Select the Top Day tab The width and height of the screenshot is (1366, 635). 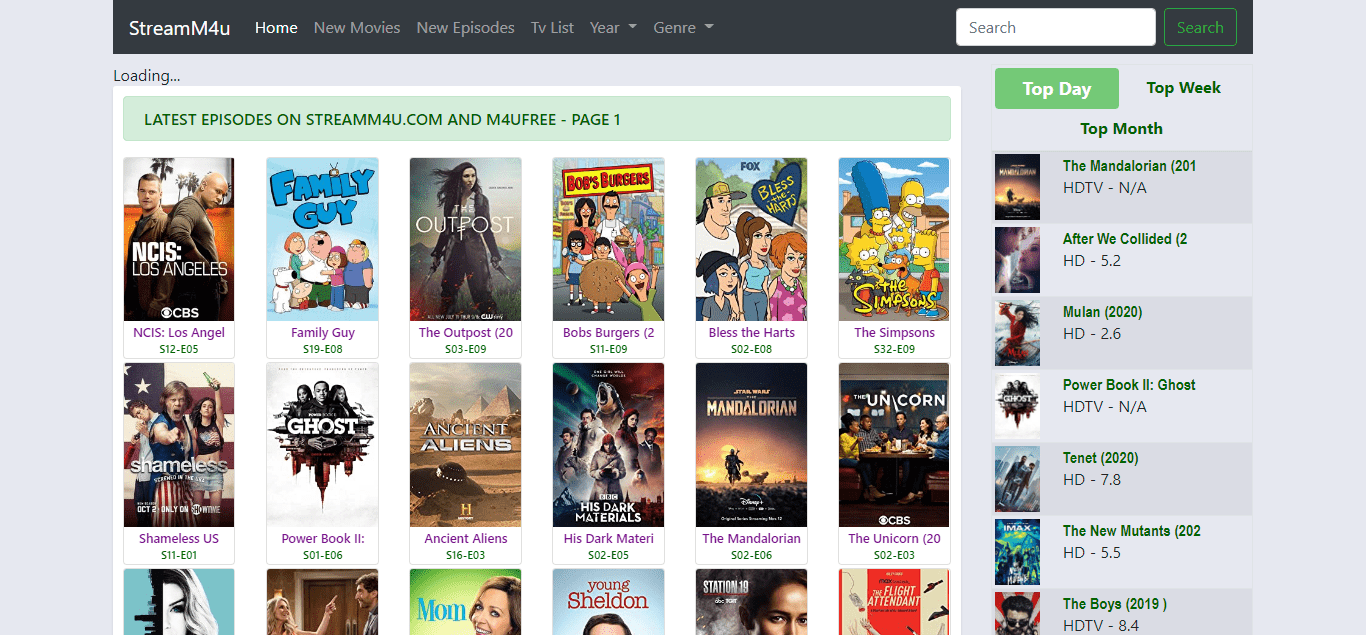(x=1056, y=89)
